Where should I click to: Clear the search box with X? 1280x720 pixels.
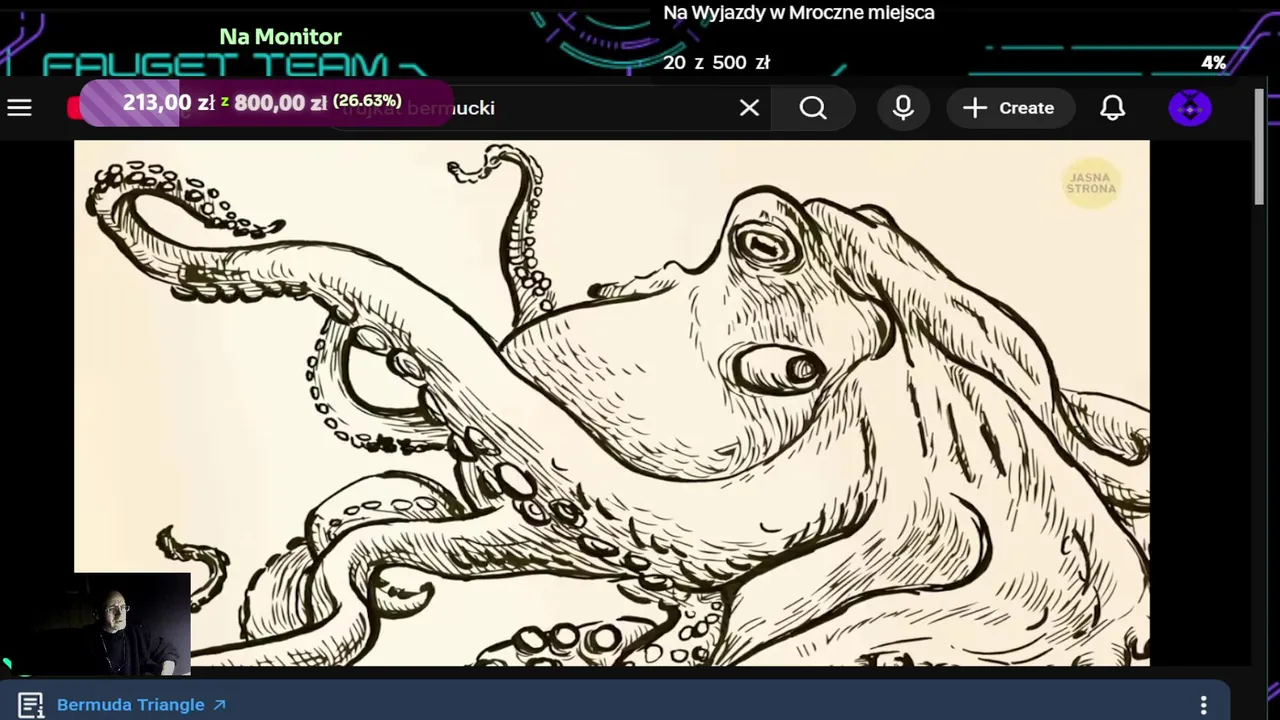tap(749, 108)
